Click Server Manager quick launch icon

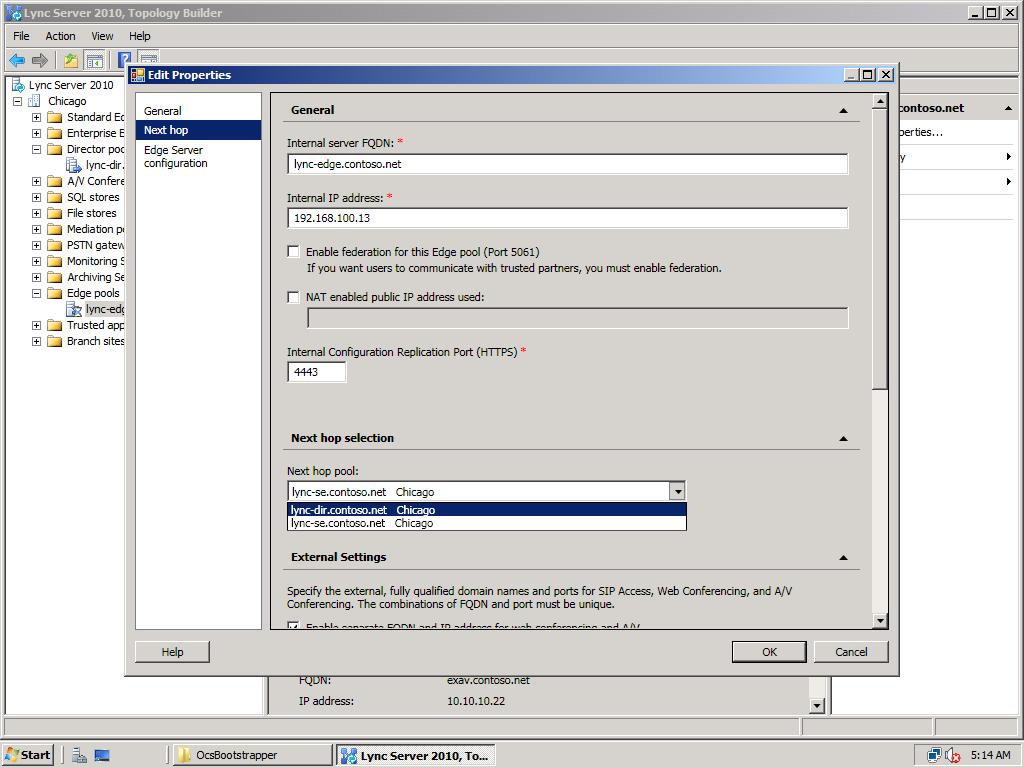tap(80, 755)
